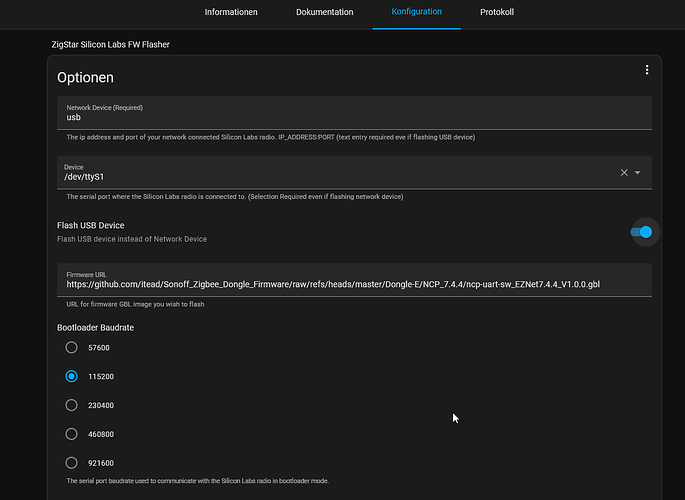Switch to the Informationen tab
The image size is (685, 500).
[231, 12]
